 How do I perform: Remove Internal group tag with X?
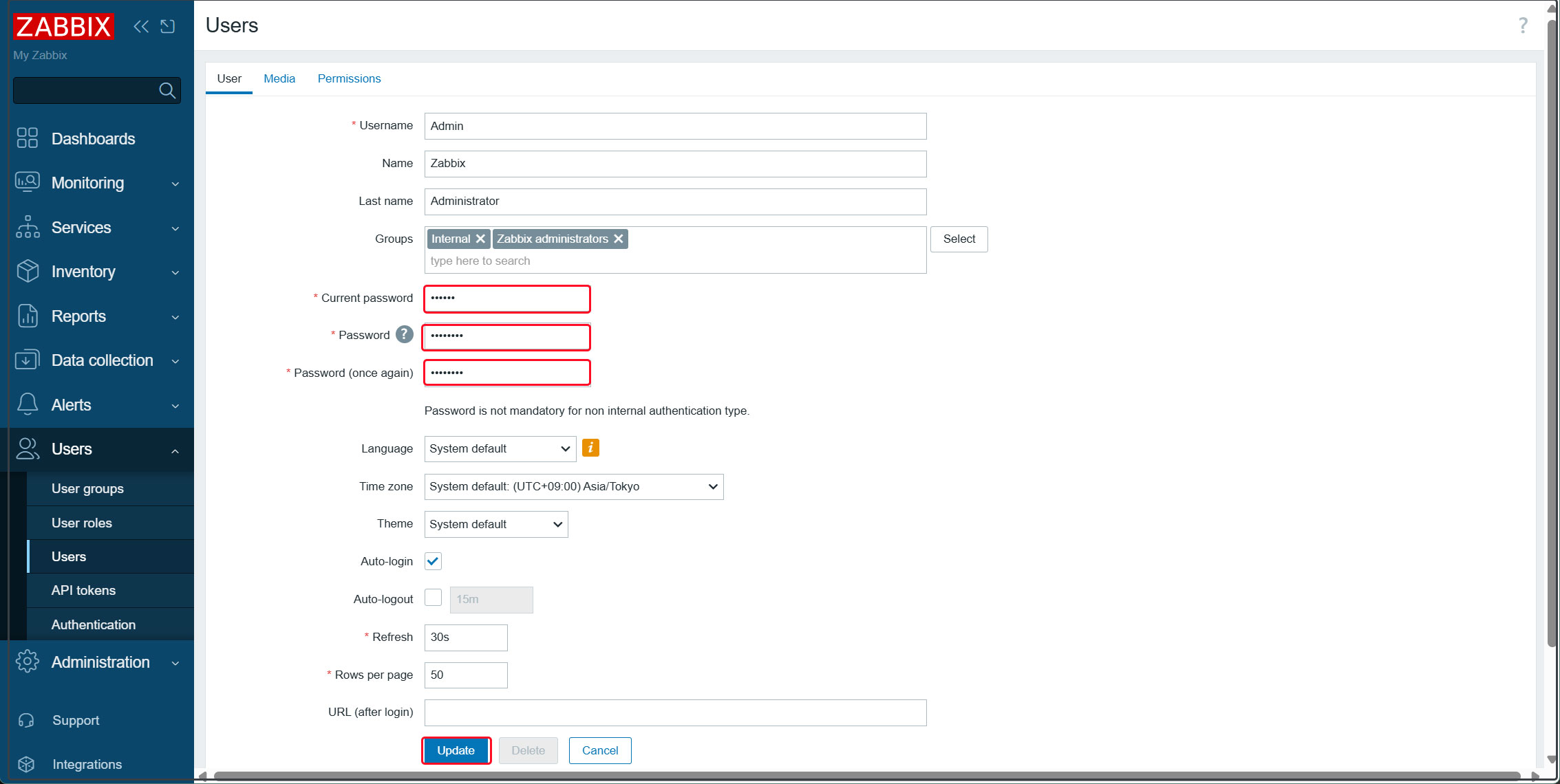[x=480, y=239]
